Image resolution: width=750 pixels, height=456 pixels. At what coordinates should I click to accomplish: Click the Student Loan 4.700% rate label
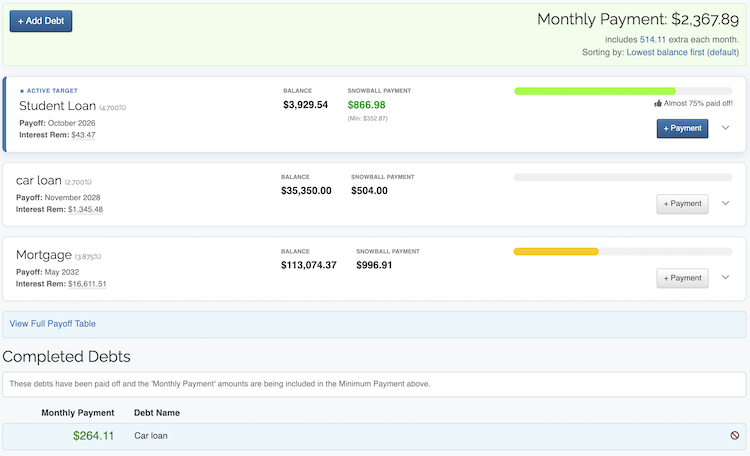pyautogui.click(x=112, y=108)
